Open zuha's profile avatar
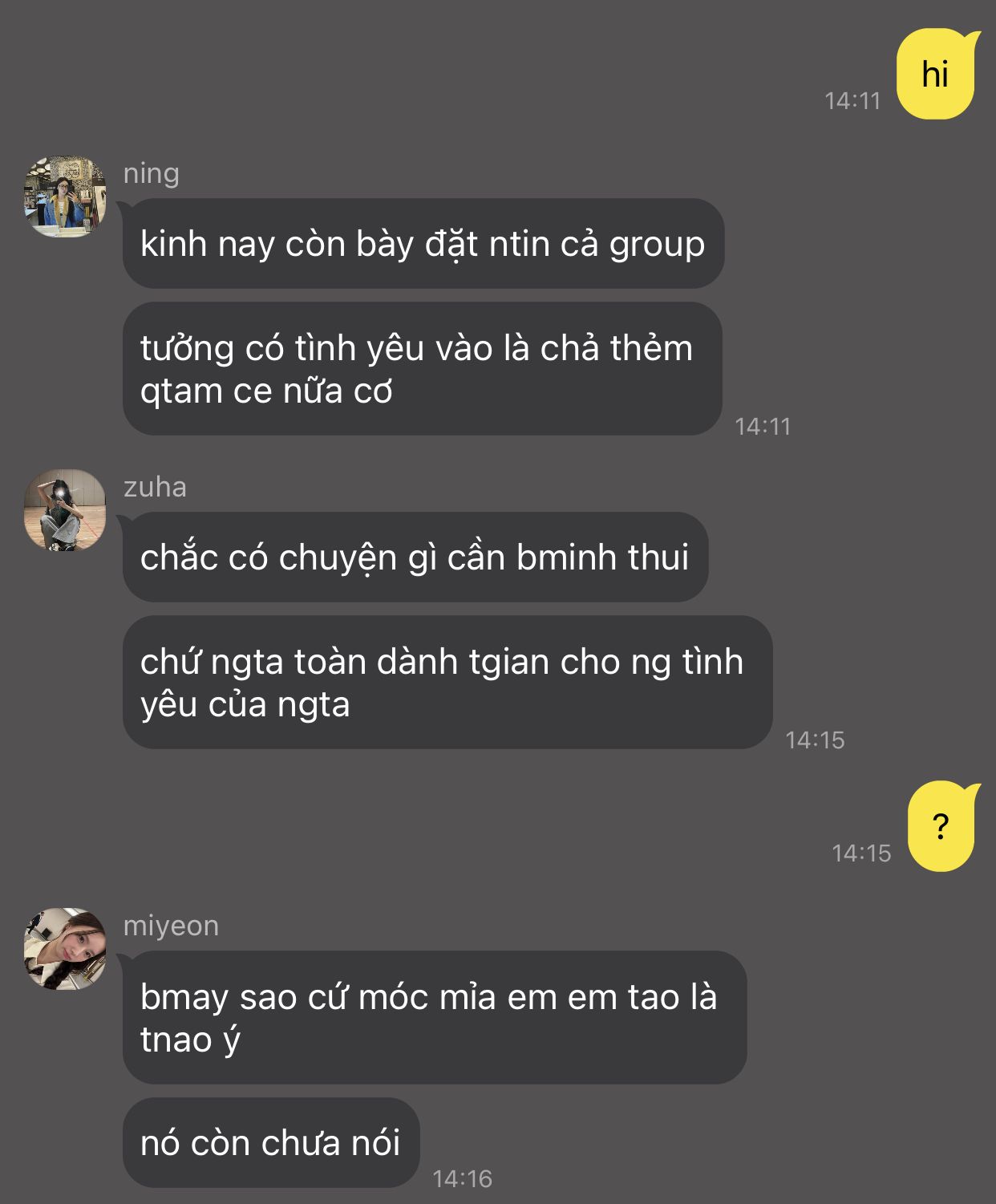 [65, 510]
